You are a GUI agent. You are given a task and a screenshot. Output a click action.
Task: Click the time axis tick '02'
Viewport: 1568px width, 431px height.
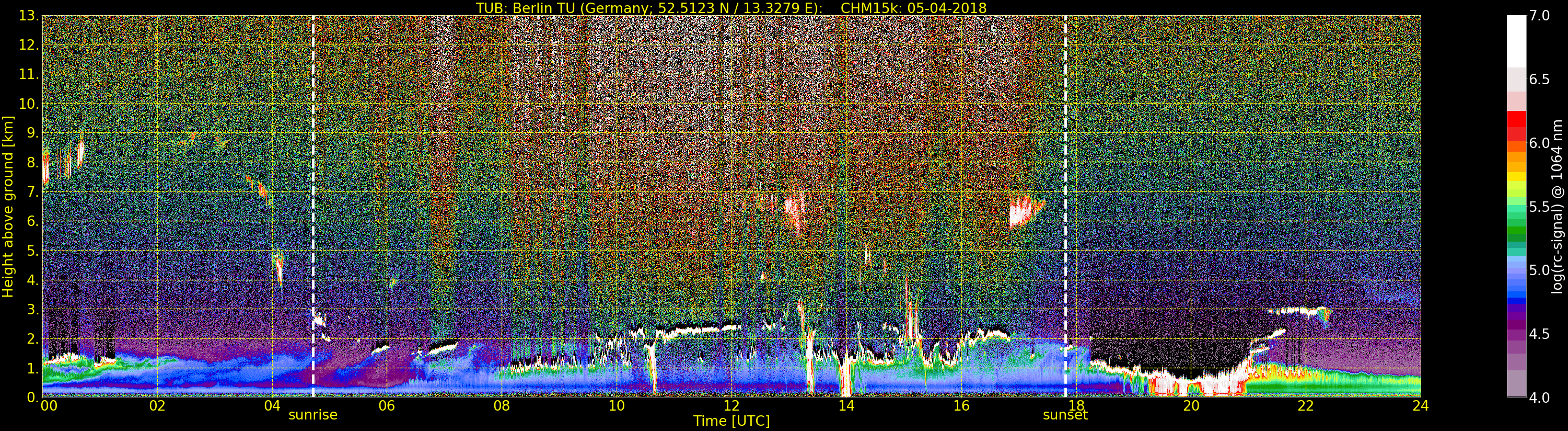tap(157, 406)
